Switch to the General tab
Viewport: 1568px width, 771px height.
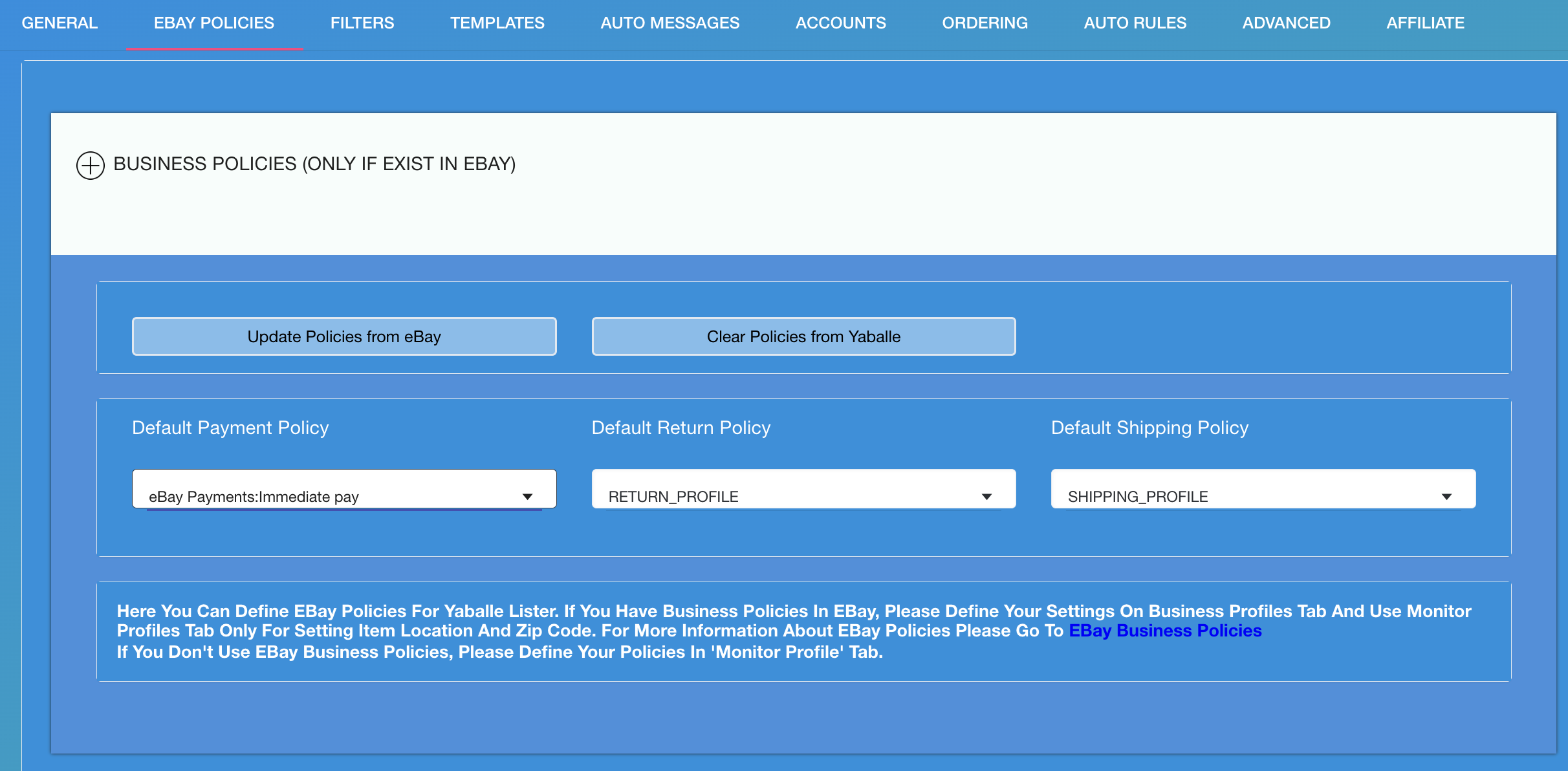coord(60,23)
